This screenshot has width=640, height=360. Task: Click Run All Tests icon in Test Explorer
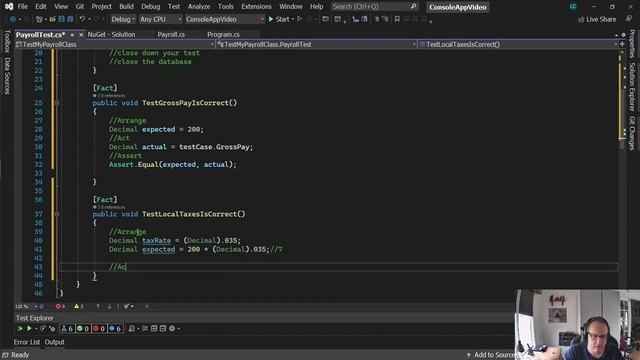(20, 328)
